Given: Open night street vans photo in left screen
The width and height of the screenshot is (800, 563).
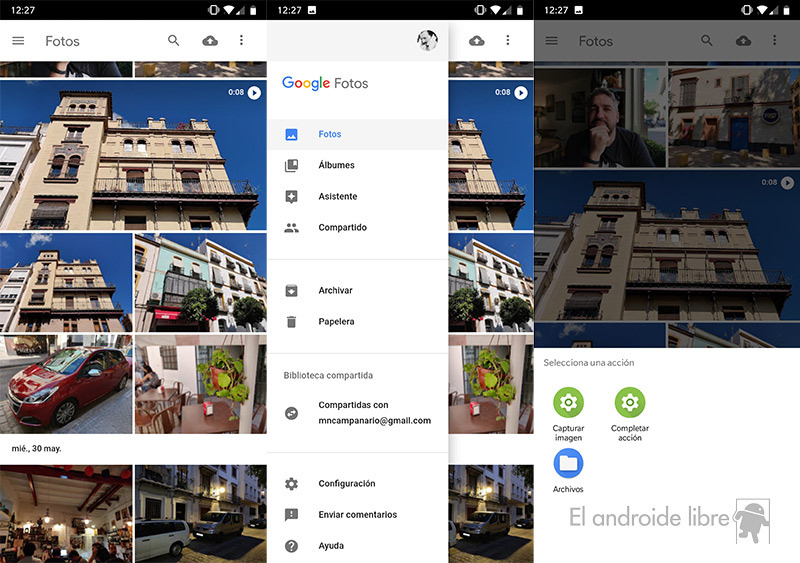Looking at the screenshot, I should coord(201,513).
